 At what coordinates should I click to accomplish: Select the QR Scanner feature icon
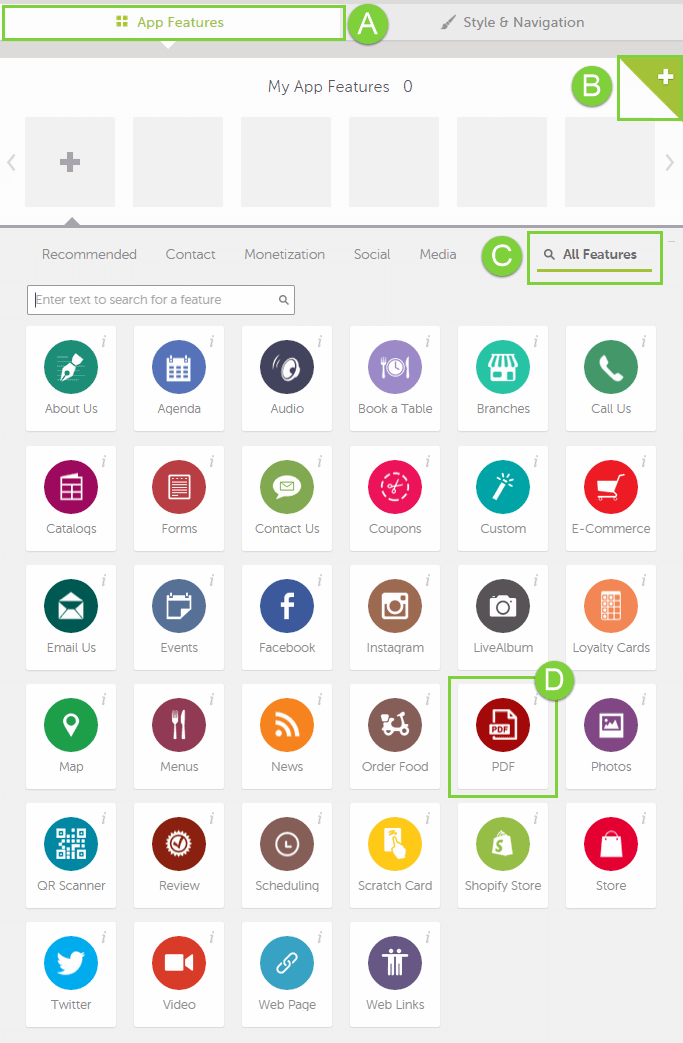(x=71, y=843)
